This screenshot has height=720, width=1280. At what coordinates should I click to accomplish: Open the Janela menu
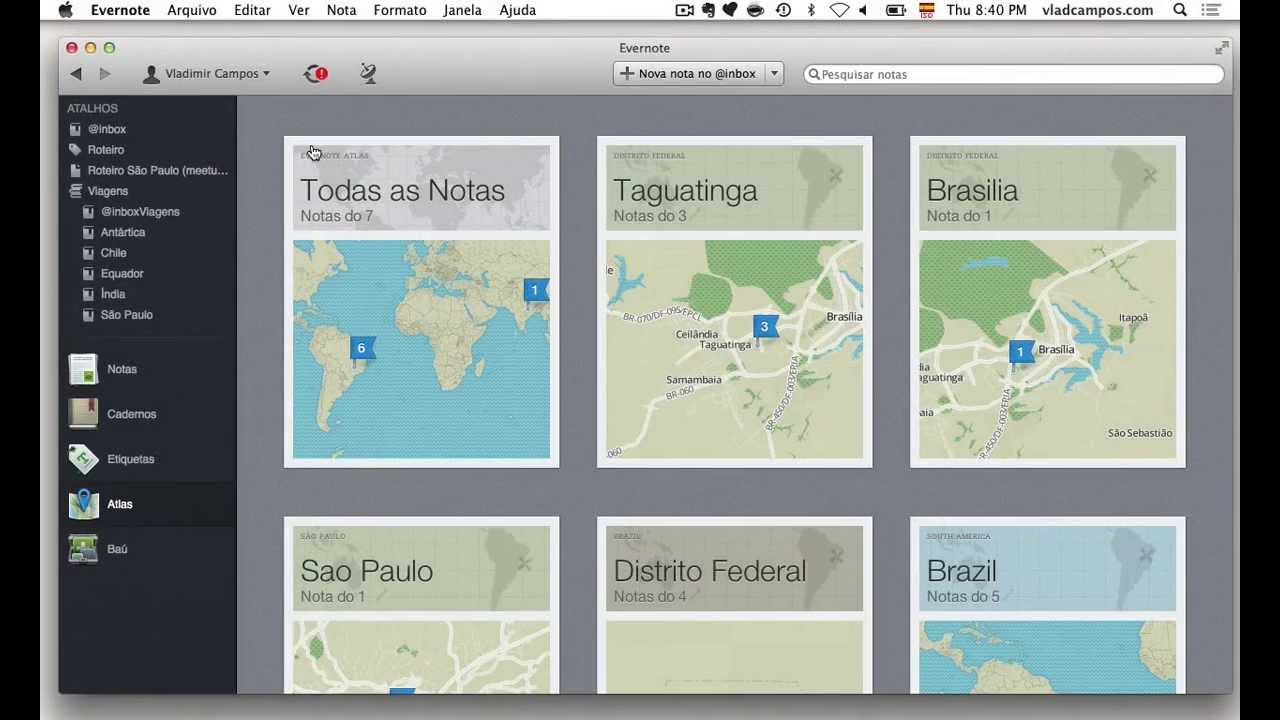pyautogui.click(x=462, y=10)
